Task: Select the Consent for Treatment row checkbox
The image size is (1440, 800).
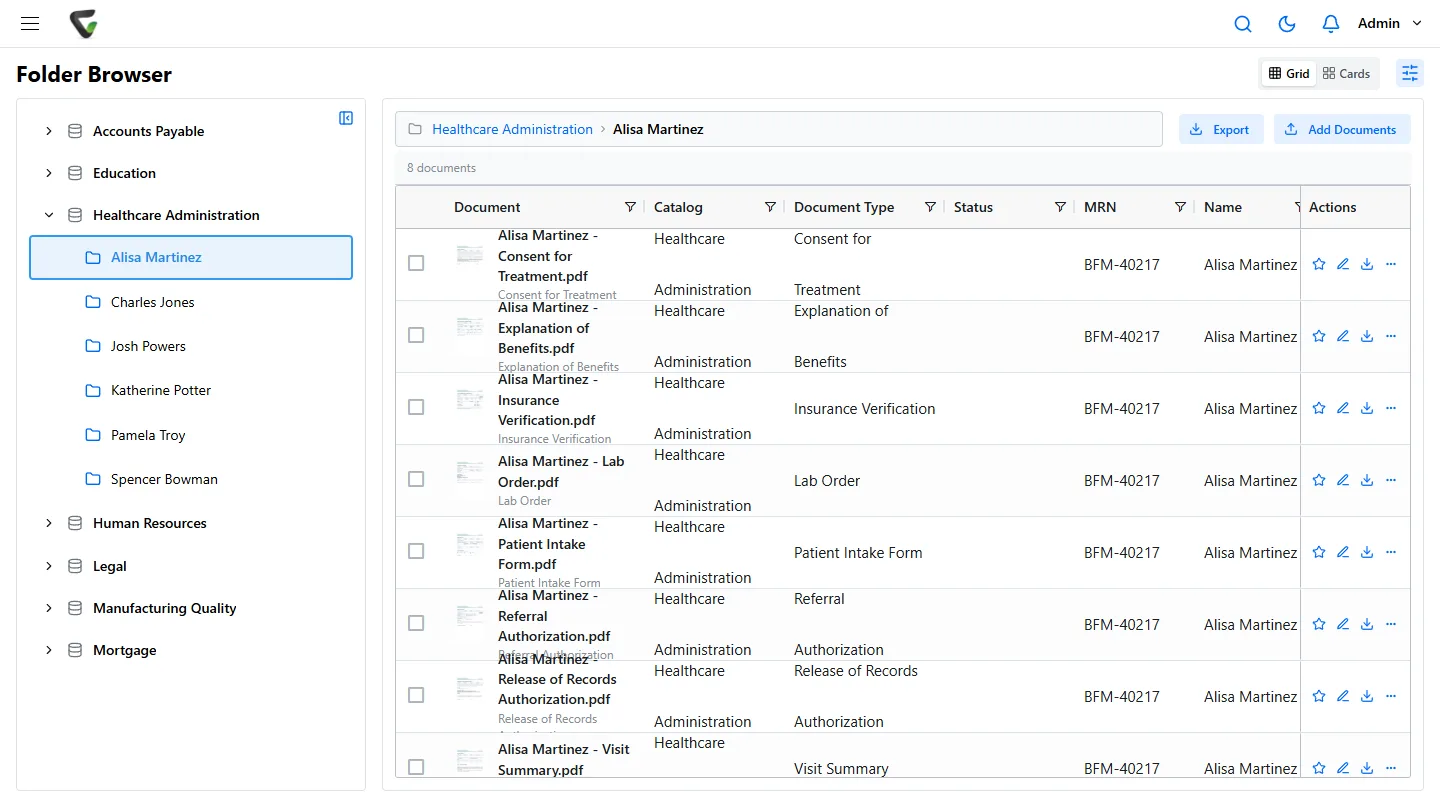Action: click(x=416, y=263)
